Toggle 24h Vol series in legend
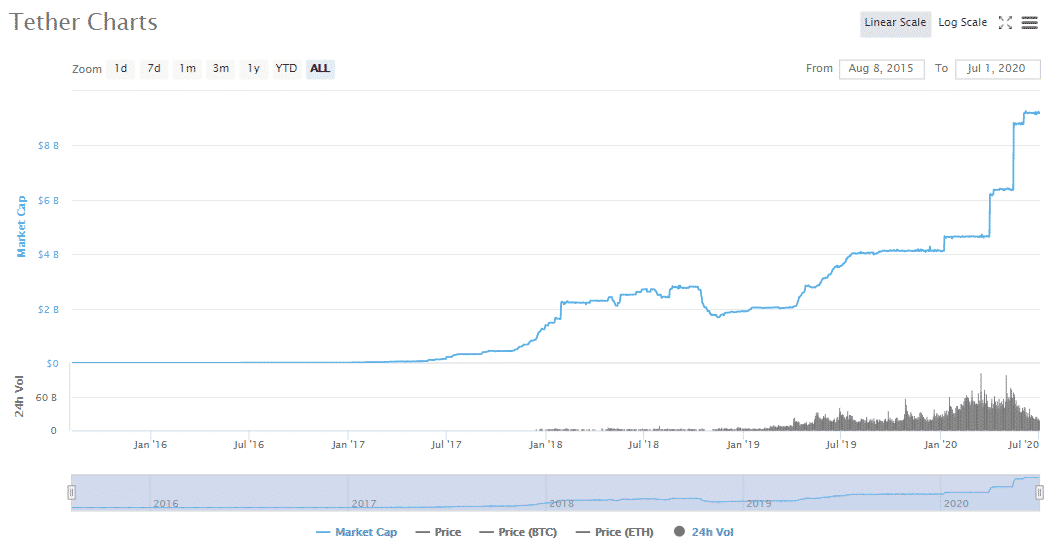 [704, 532]
